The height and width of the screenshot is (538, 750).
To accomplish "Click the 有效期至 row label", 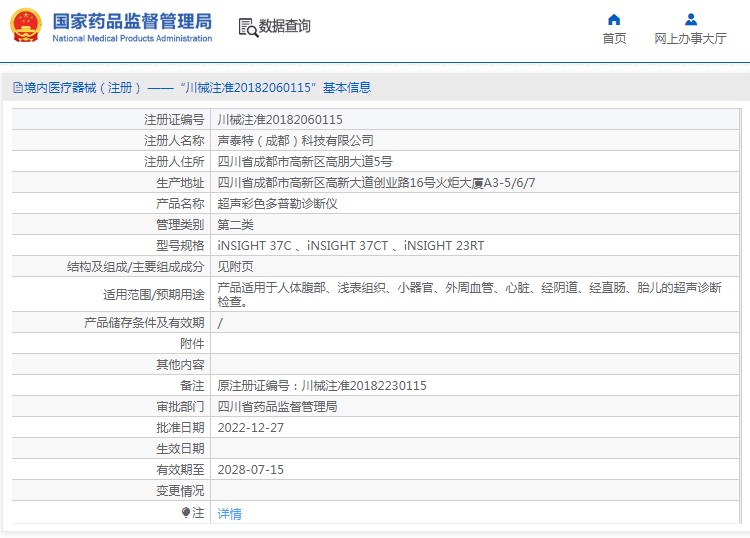I will [x=180, y=470].
